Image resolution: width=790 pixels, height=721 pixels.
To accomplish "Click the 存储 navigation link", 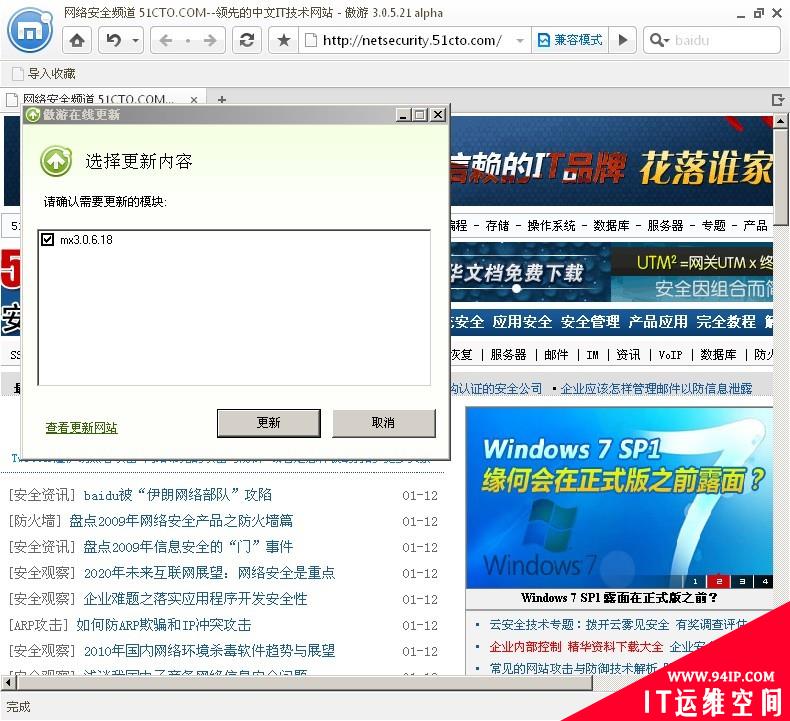I will (497, 225).
